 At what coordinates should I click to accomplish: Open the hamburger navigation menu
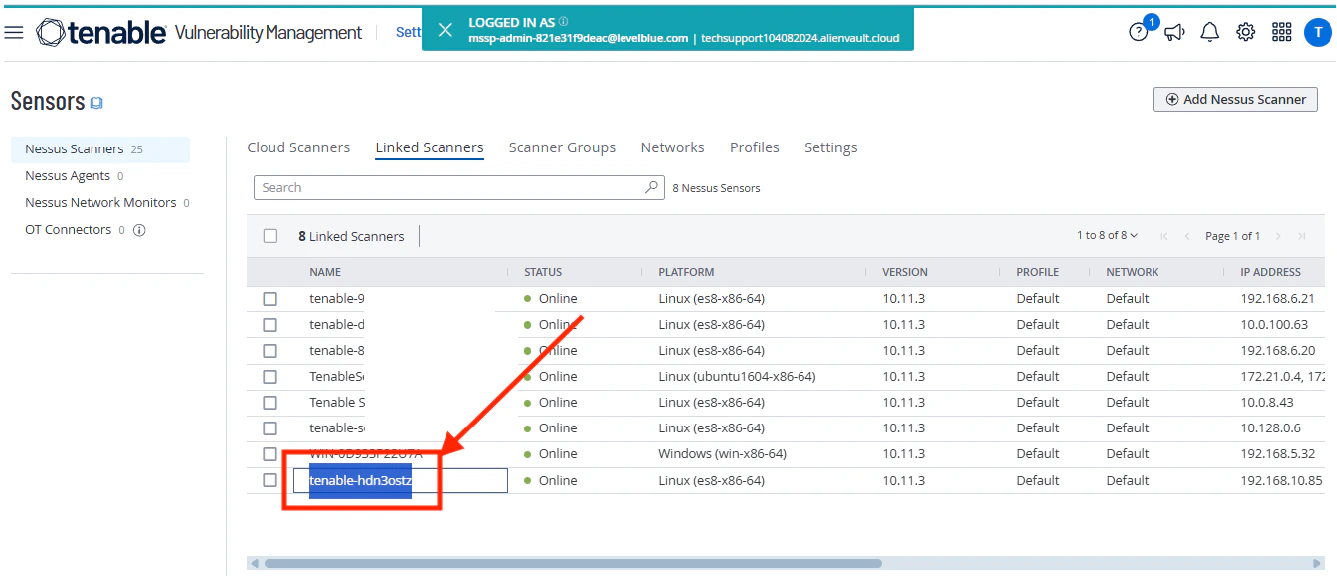coord(14,33)
